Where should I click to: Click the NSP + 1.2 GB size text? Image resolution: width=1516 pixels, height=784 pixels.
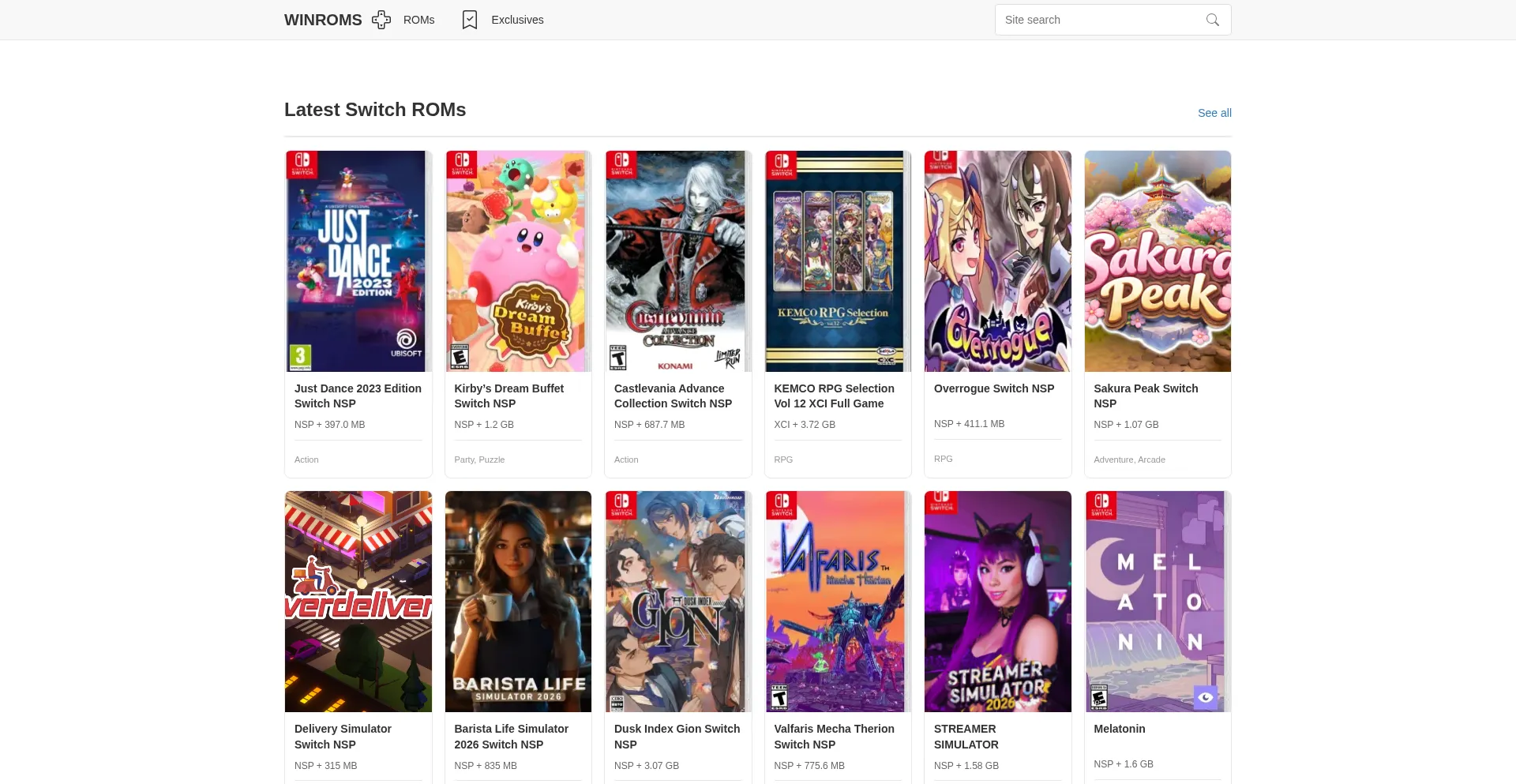[x=484, y=425]
